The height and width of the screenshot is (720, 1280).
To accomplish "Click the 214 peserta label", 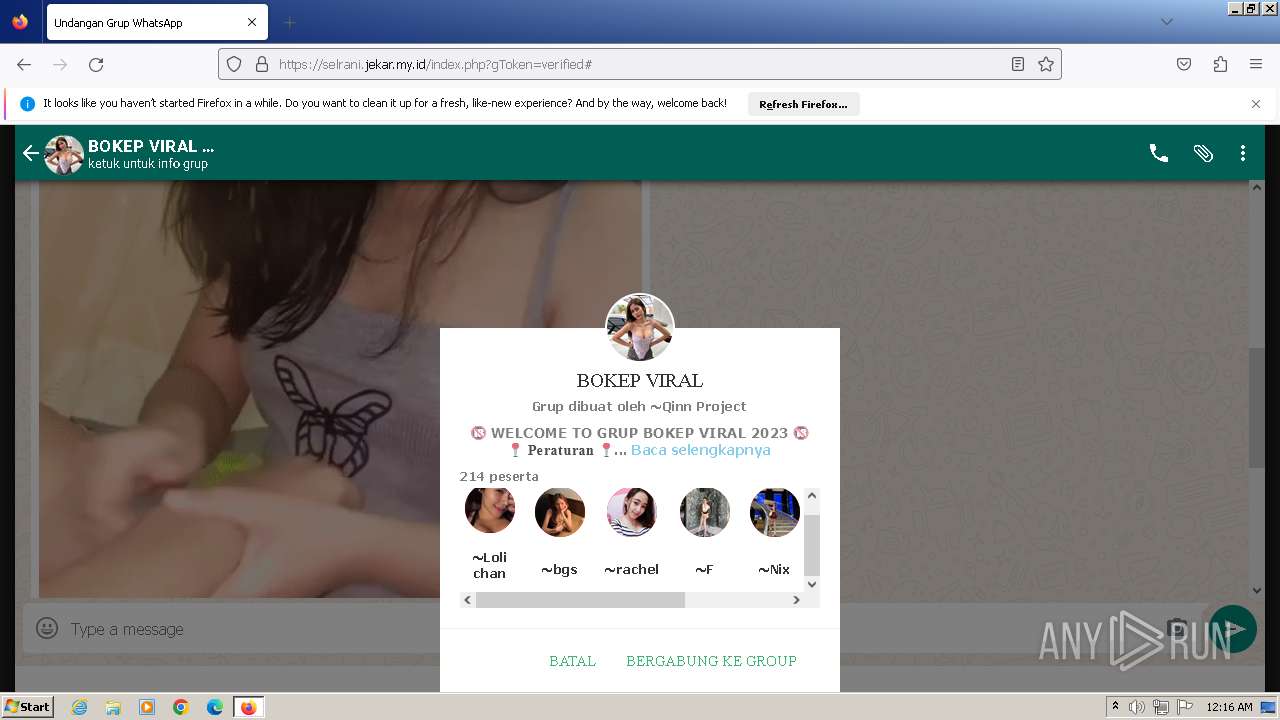I will [x=499, y=476].
